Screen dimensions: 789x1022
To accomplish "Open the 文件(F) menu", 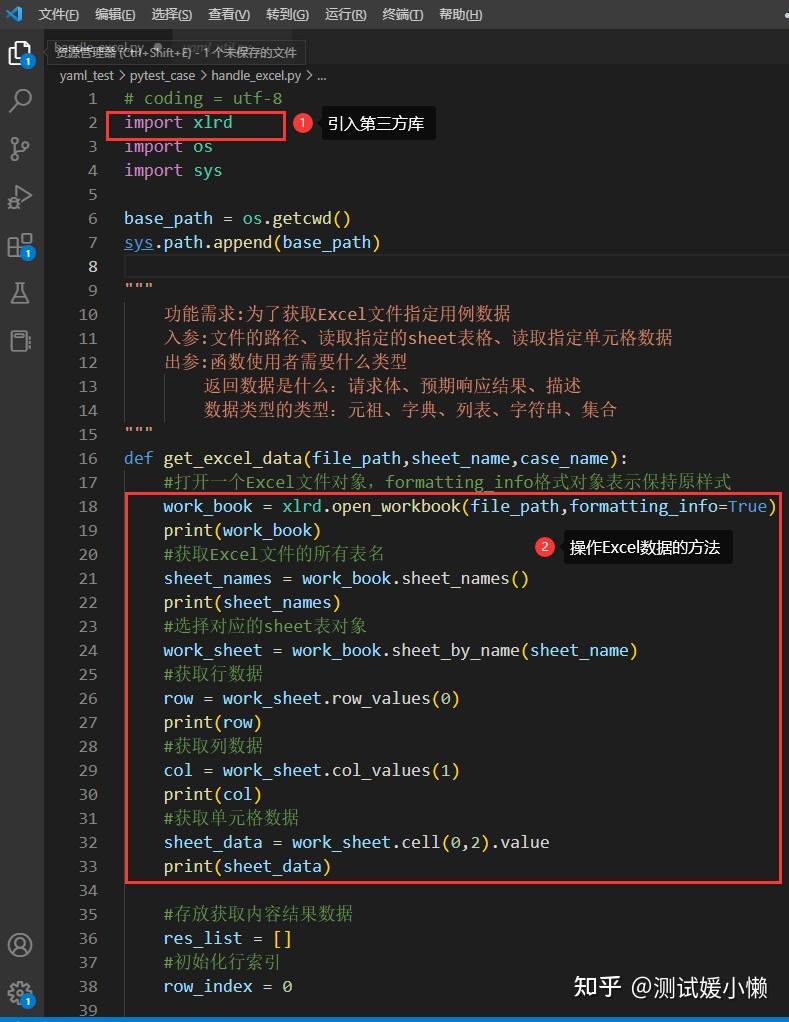I will pyautogui.click(x=59, y=14).
